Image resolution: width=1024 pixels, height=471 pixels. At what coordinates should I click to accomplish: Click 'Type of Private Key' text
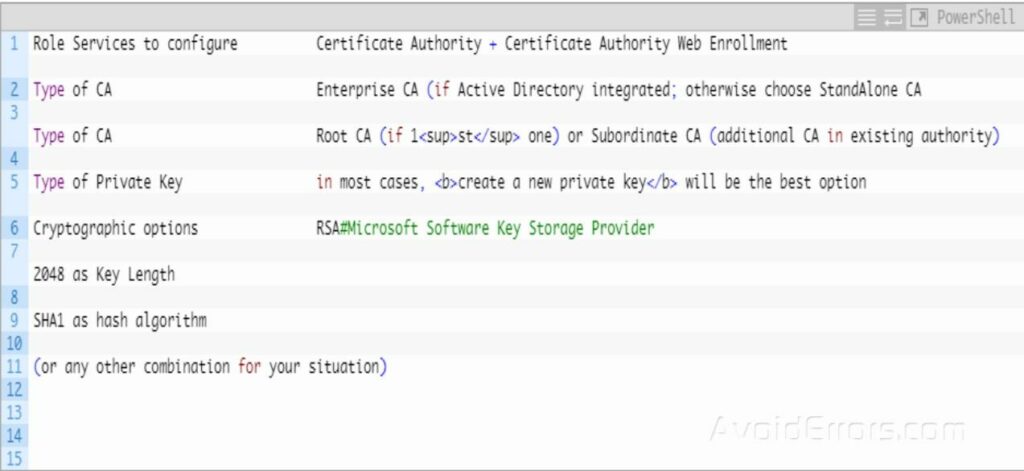(108, 182)
